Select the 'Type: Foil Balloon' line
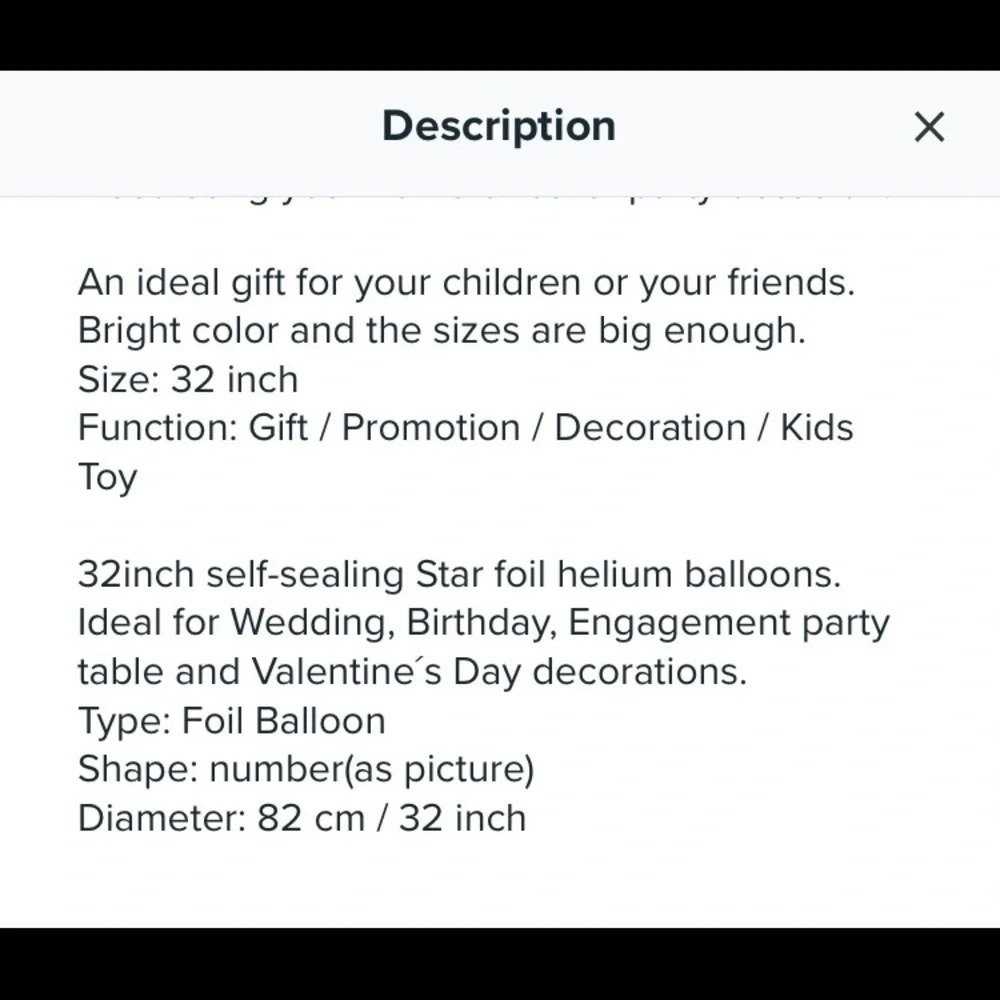 [x=232, y=721]
